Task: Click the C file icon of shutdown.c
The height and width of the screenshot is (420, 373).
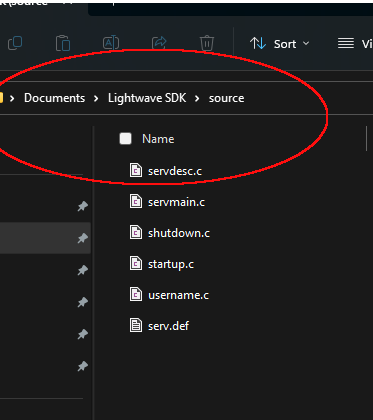Action: (x=136, y=232)
